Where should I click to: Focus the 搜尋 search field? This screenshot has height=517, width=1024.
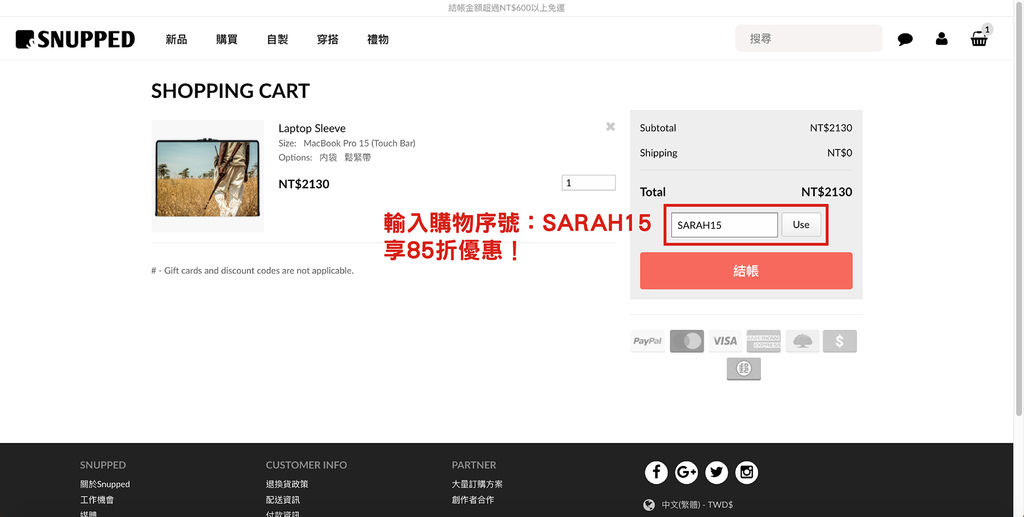(808, 39)
